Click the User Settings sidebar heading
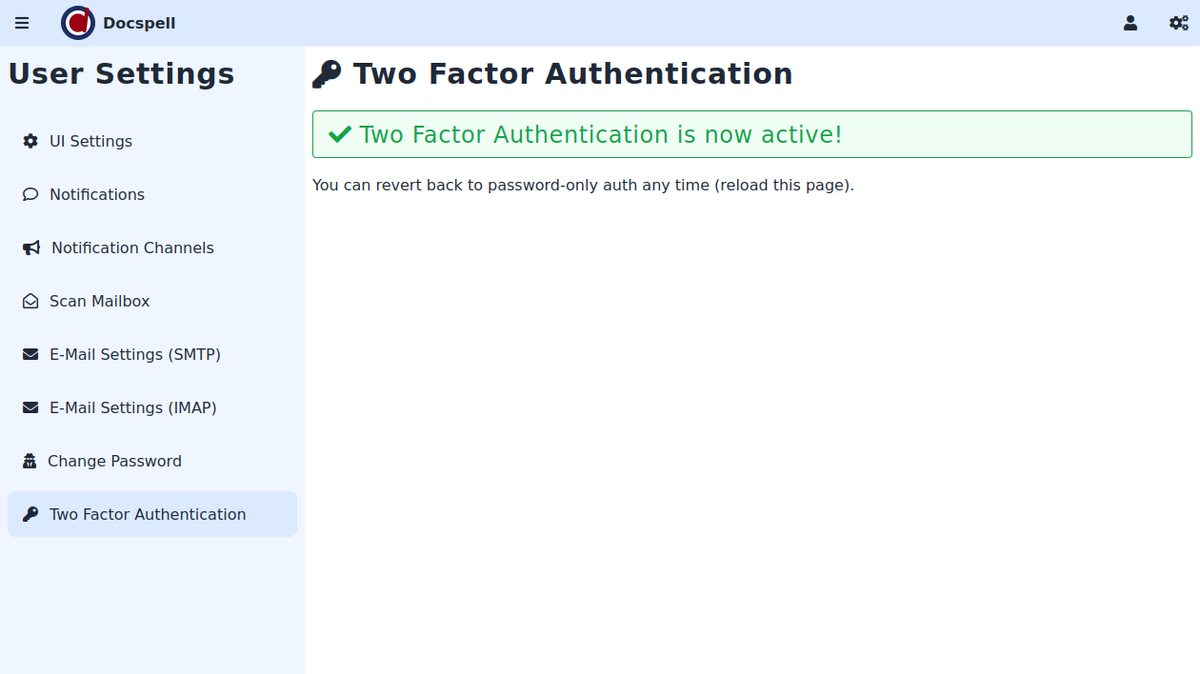 [x=121, y=74]
